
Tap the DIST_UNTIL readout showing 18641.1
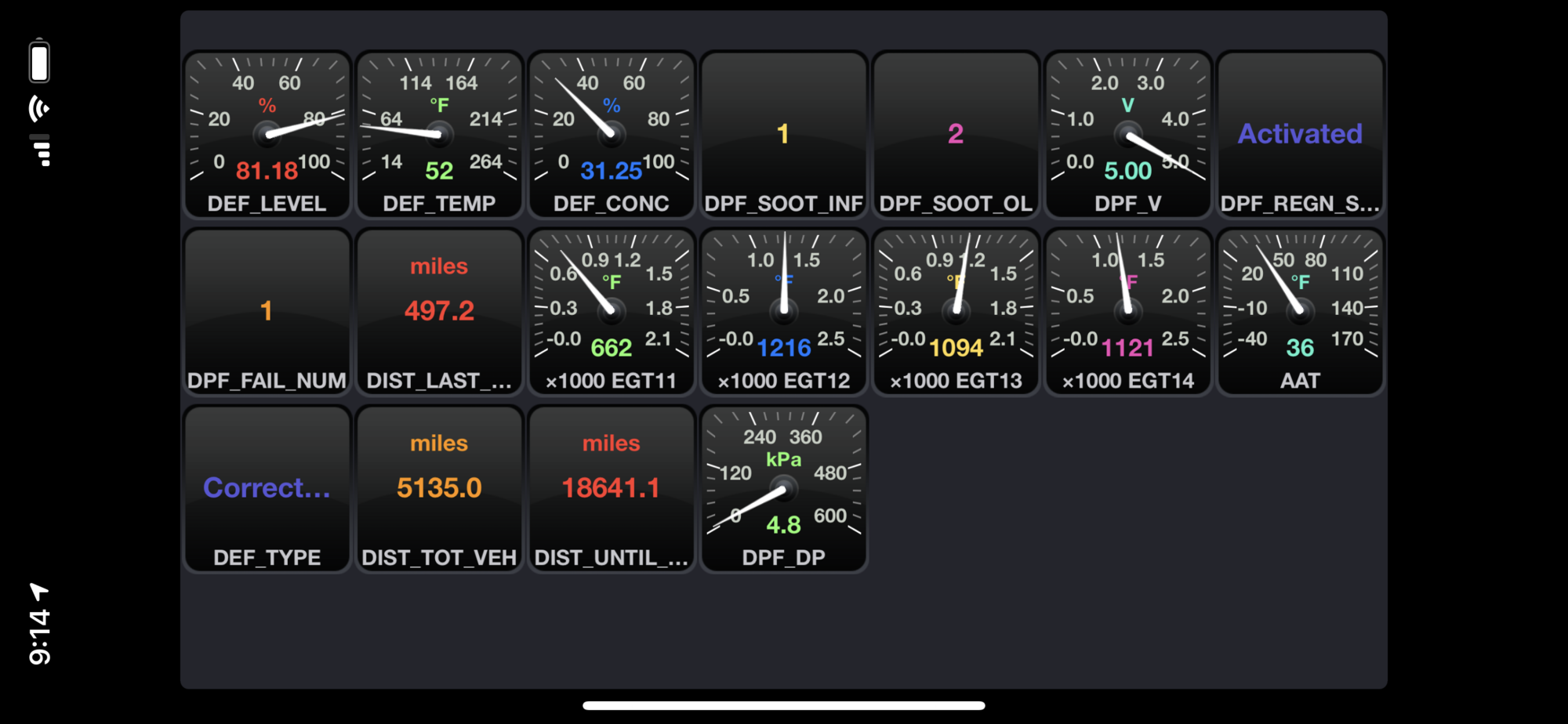[611, 488]
